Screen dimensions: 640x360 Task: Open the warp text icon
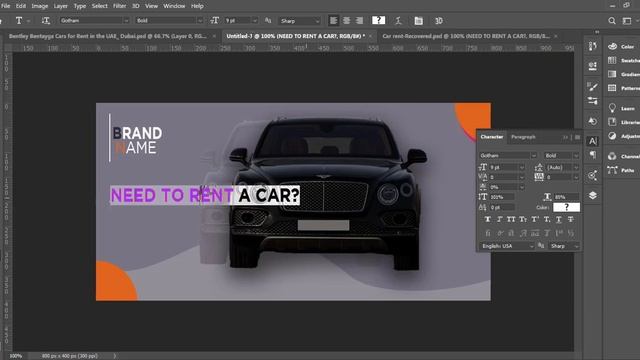click(398, 20)
